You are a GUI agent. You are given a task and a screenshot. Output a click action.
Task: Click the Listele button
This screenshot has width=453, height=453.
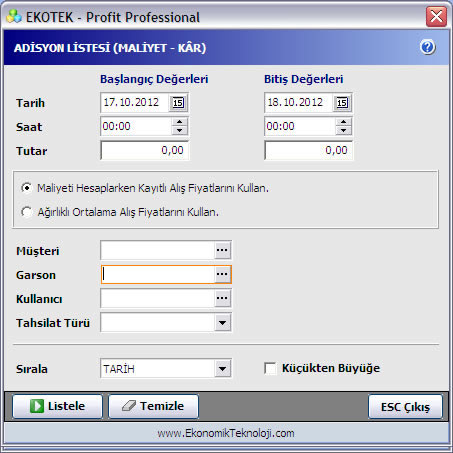57,406
